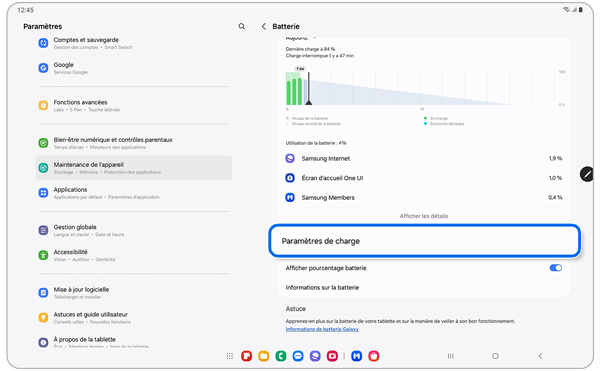Click the Bien-être numérique green icon
This screenshot has width=600, height=371.
coord(43,143)
